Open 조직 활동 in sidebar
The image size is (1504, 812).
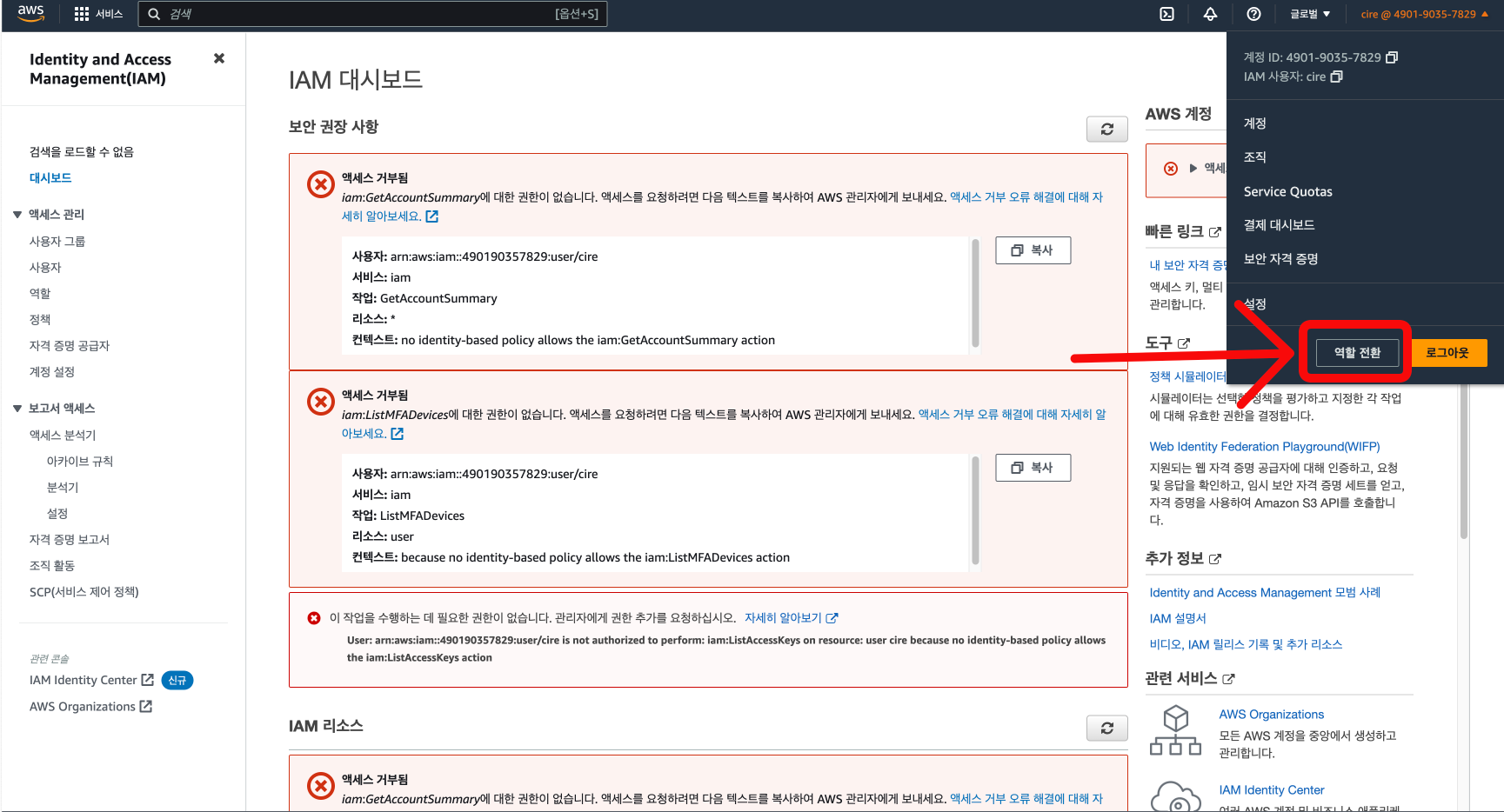coord(52,565)
